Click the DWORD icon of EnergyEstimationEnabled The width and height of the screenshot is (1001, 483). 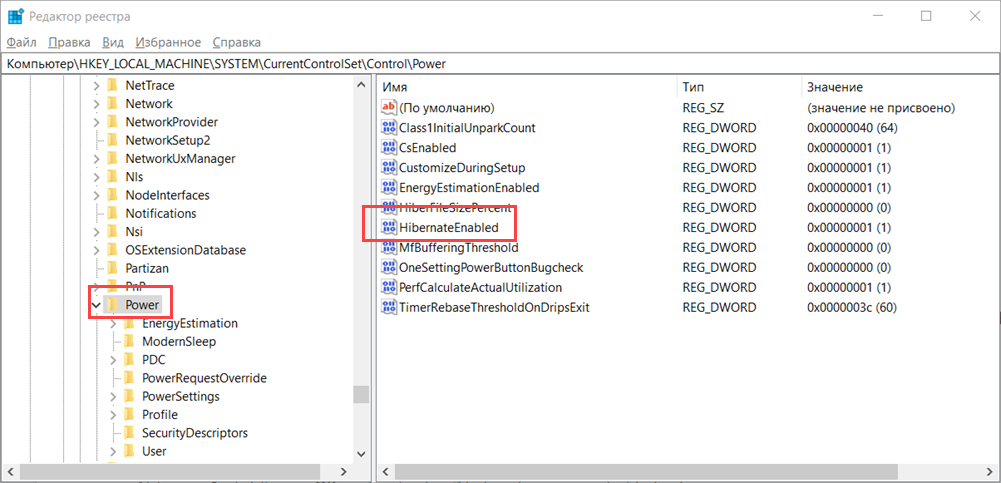click(389, 188)
